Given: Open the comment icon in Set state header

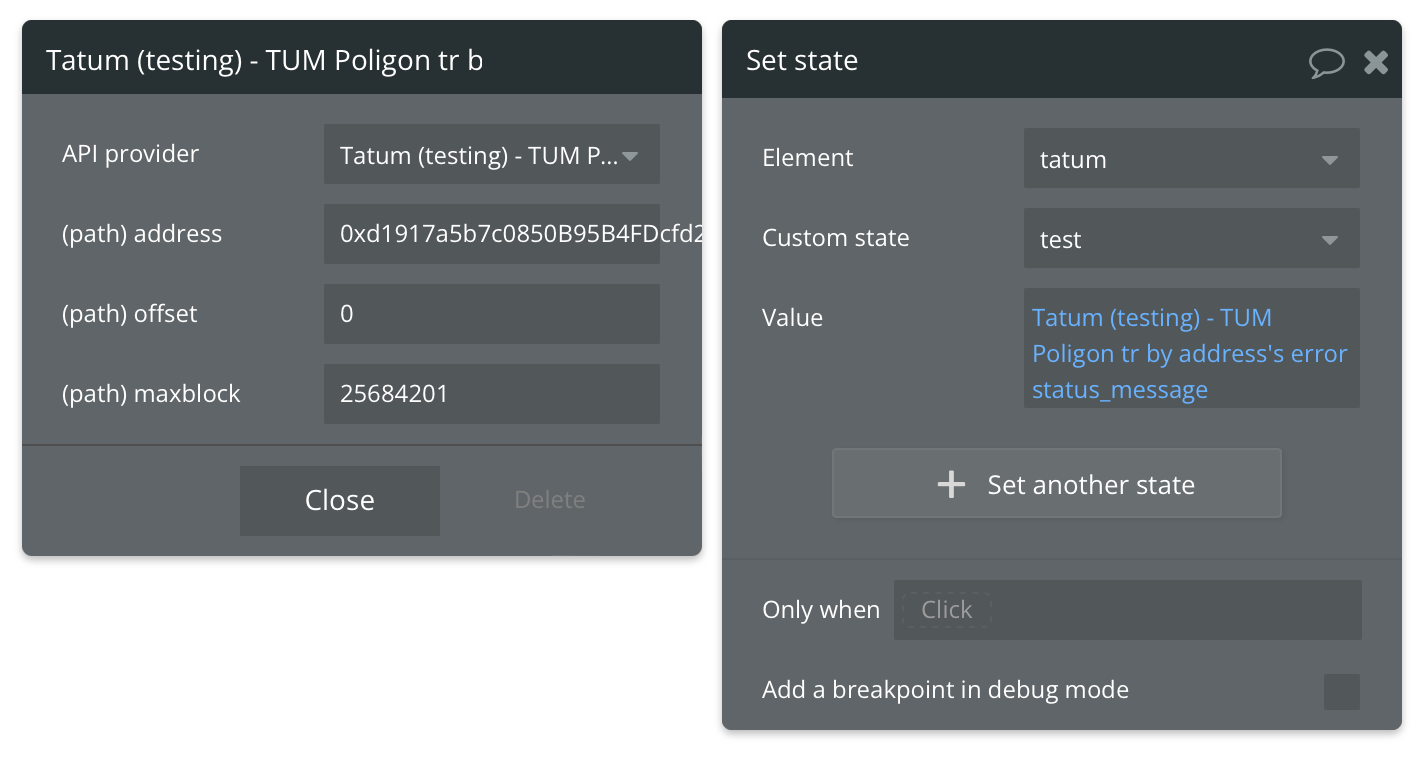Looking at the screenshot, I should (1326, 63).
